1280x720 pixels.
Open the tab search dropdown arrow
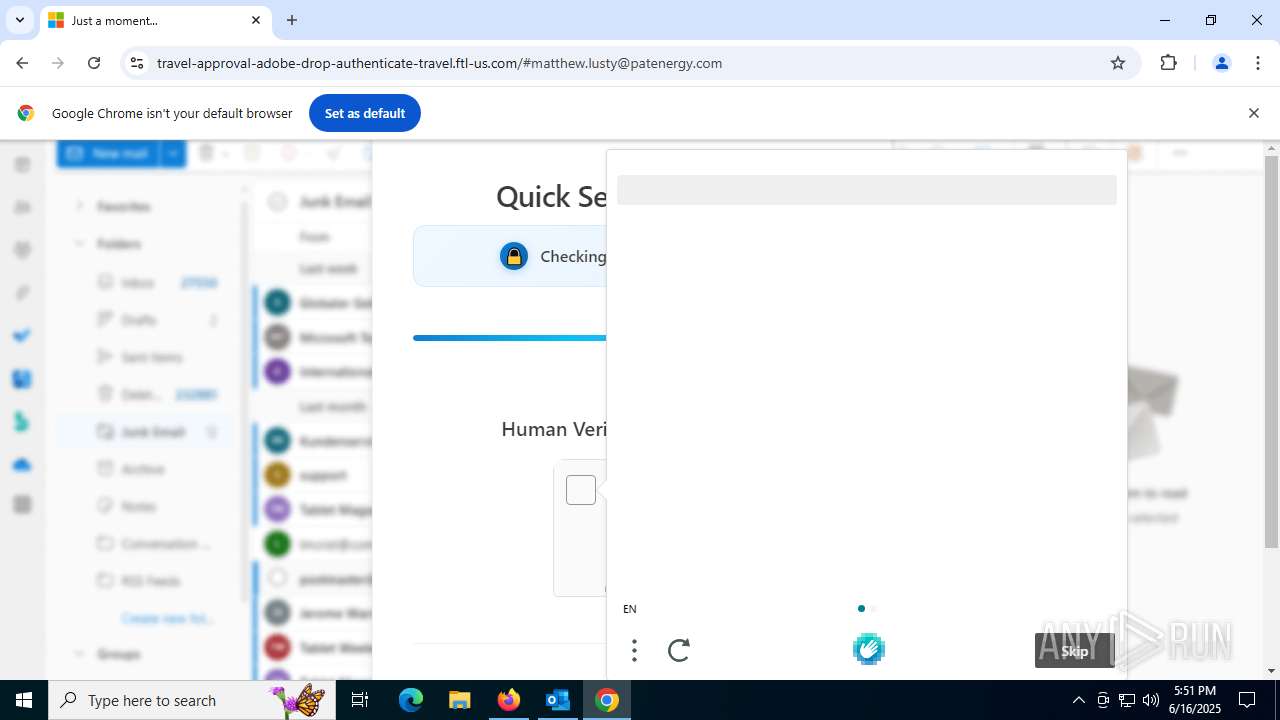pos(20,20)
